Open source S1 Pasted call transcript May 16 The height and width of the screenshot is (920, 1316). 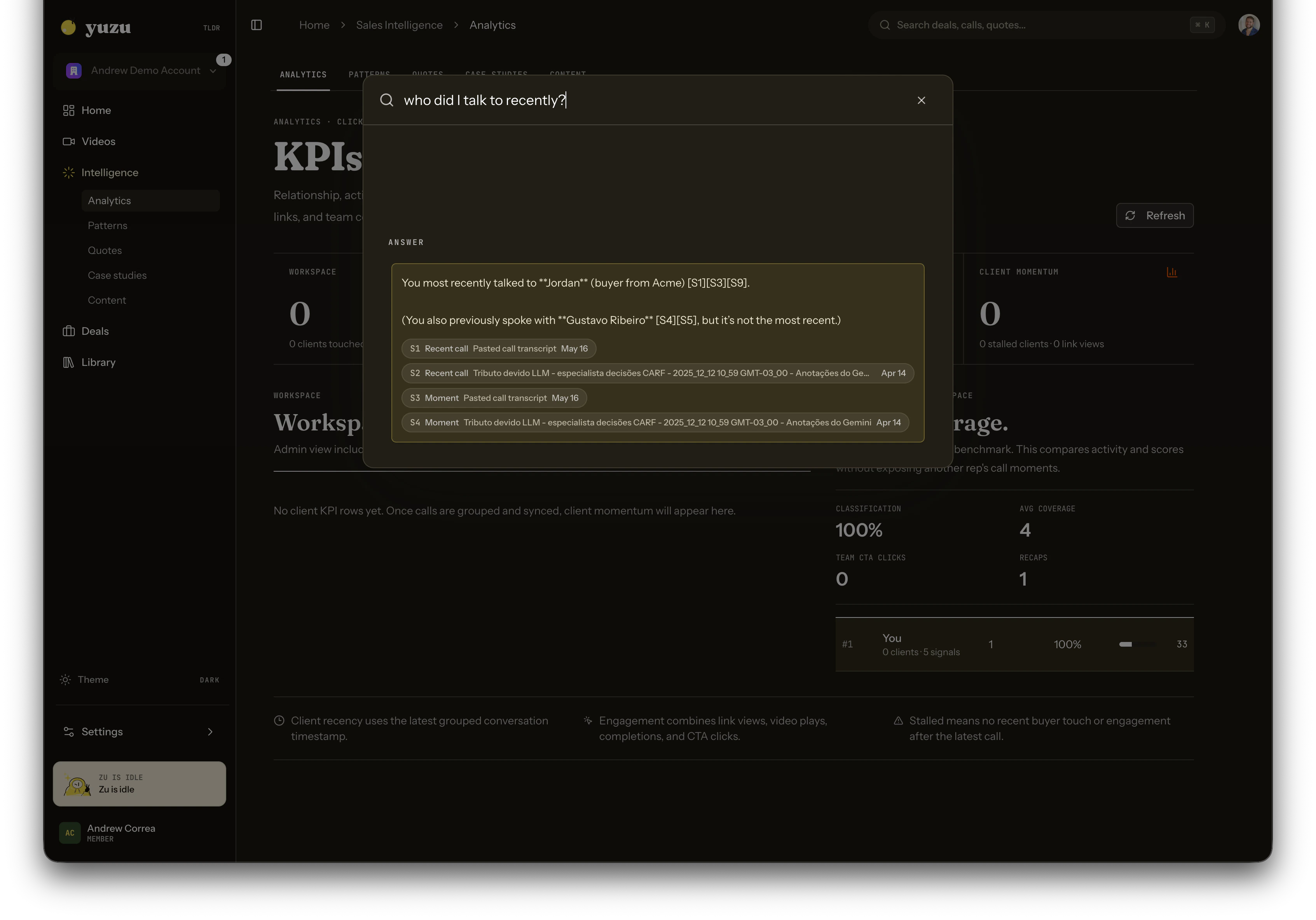tap(499, 348)
